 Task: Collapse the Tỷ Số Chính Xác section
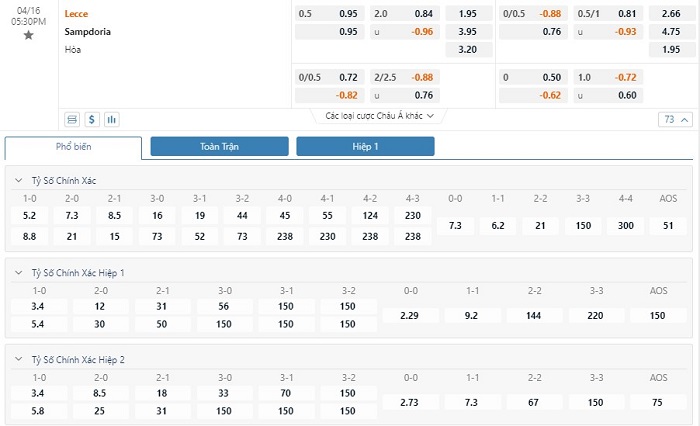tap(19, 180)
